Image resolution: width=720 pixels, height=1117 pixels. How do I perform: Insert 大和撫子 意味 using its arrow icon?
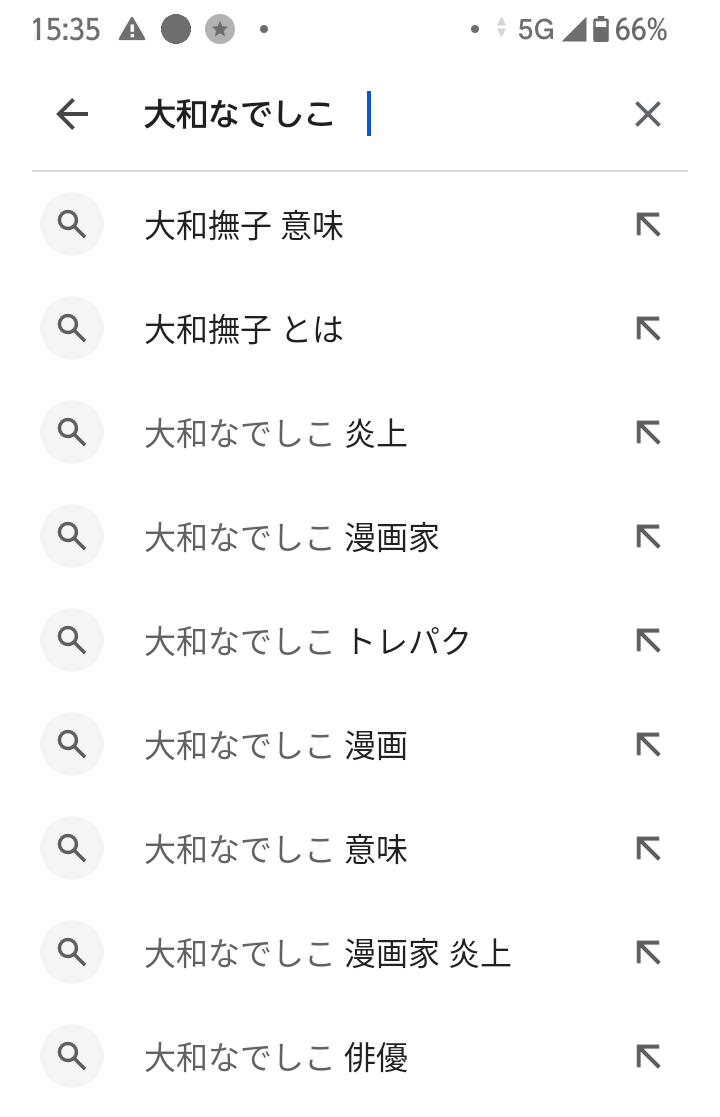click(x=648, y=226)
